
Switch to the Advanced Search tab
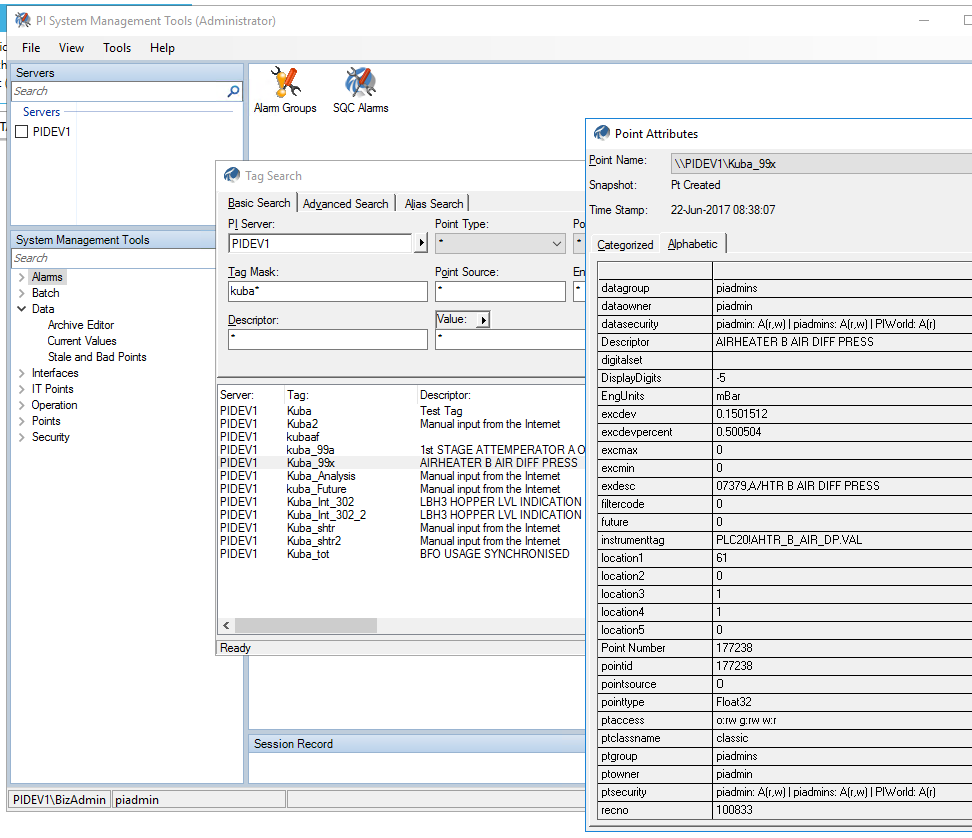click(345, 203)
